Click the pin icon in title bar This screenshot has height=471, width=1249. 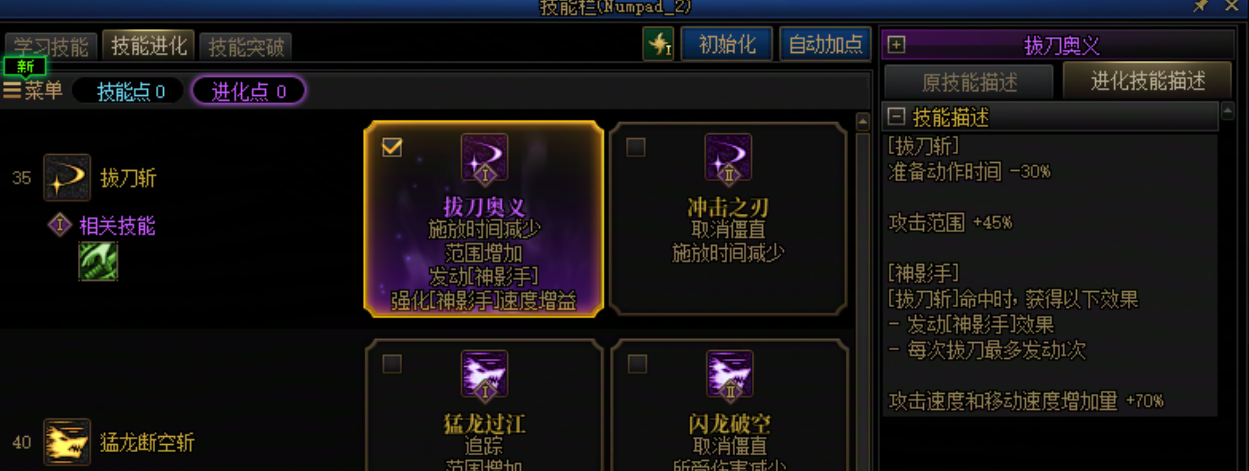click(1201, 7)
